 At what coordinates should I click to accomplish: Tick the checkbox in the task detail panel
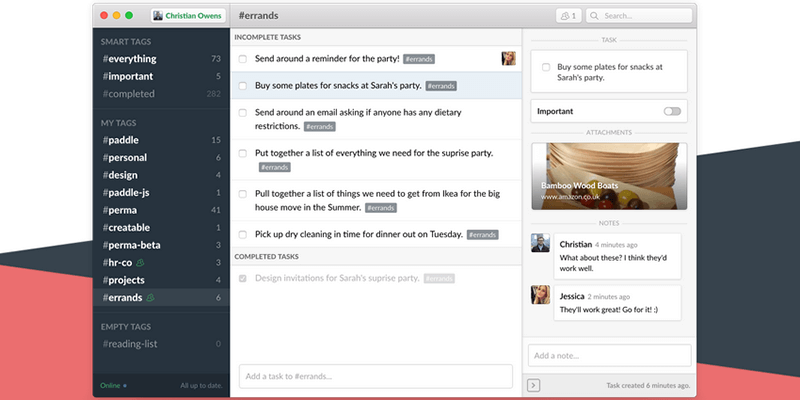pos(545,67)
